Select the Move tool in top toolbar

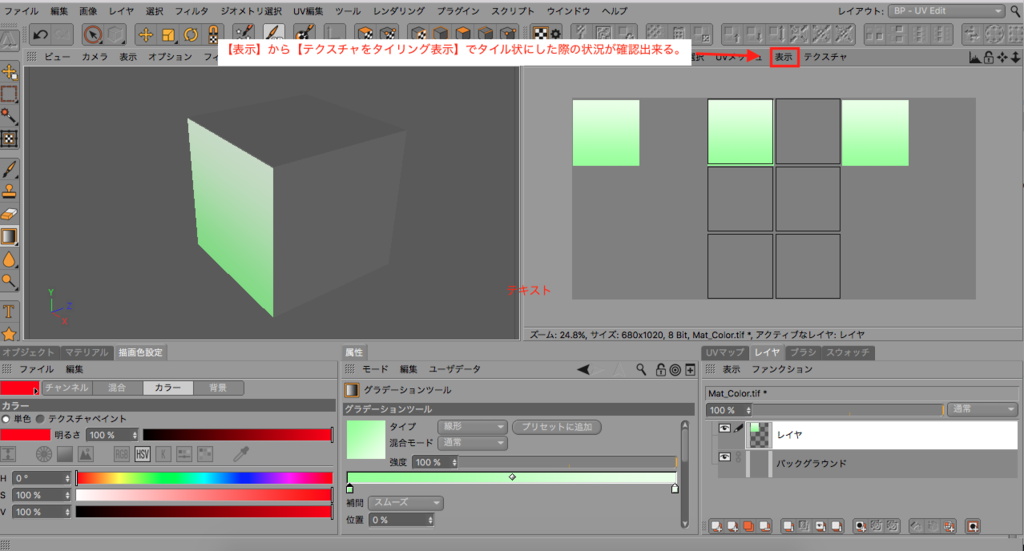click(146, 34)
